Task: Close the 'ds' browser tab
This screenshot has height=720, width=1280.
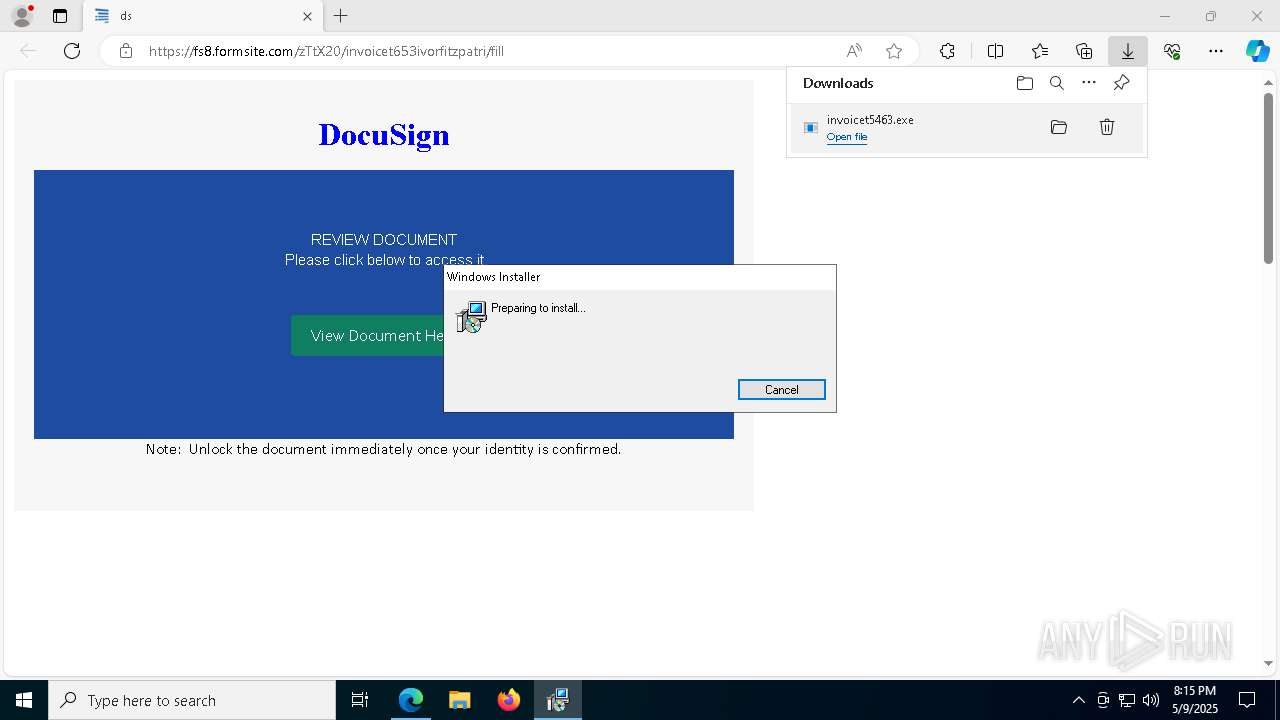Action: point(307,16)
